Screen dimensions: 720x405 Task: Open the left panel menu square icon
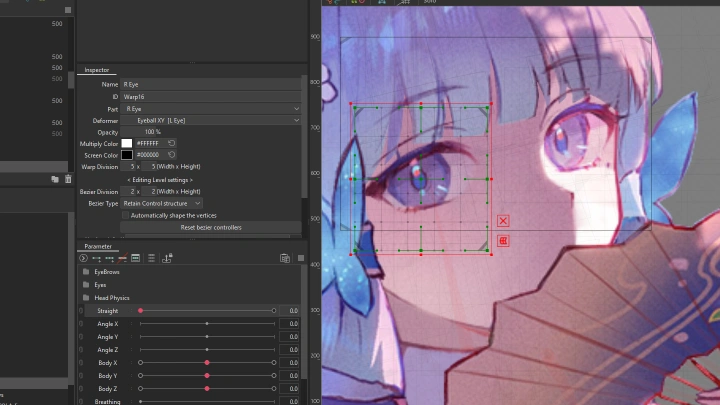click(x=68, y=10)
